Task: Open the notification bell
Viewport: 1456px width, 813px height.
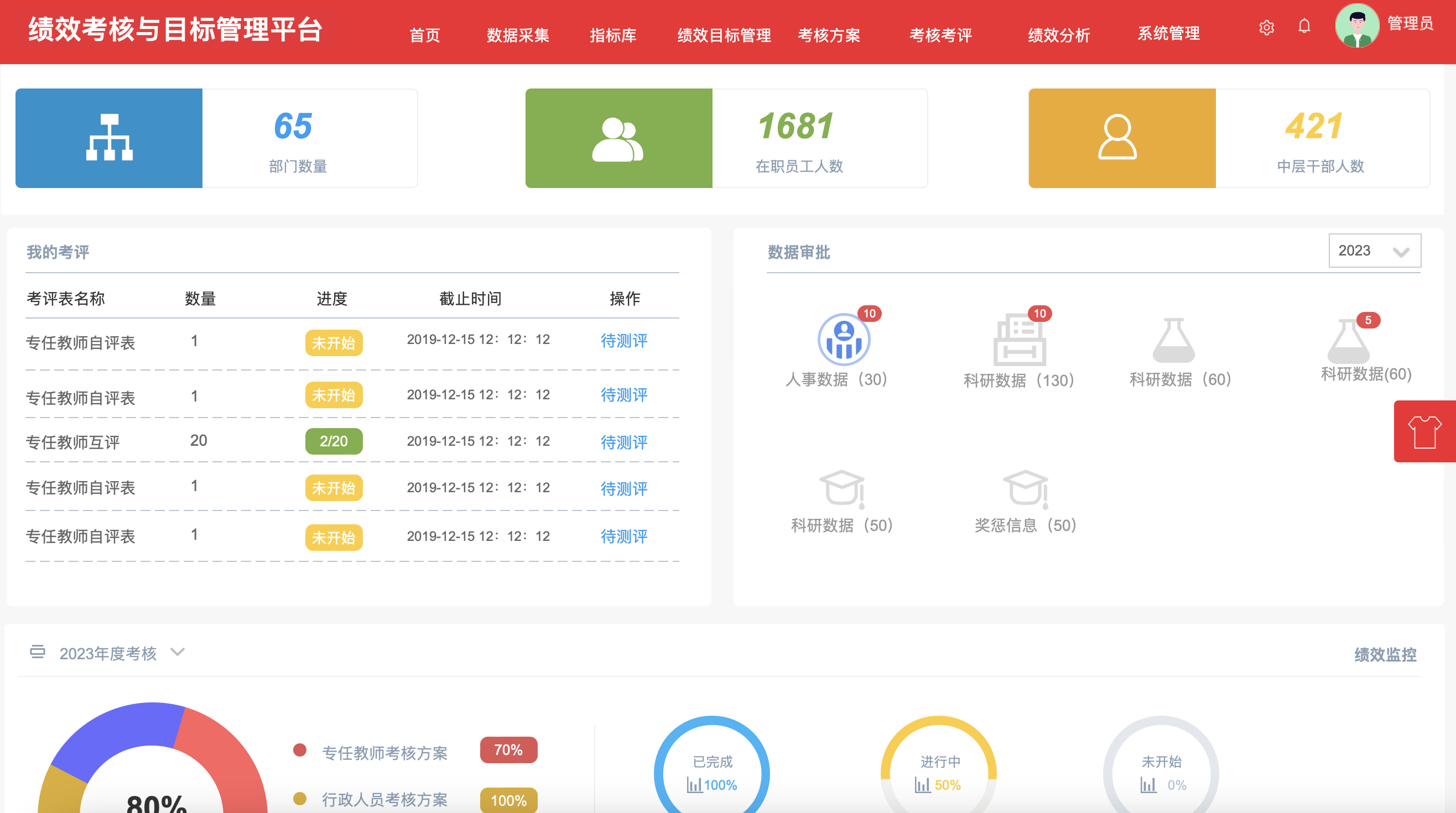Action: [x=1304, y=26]
